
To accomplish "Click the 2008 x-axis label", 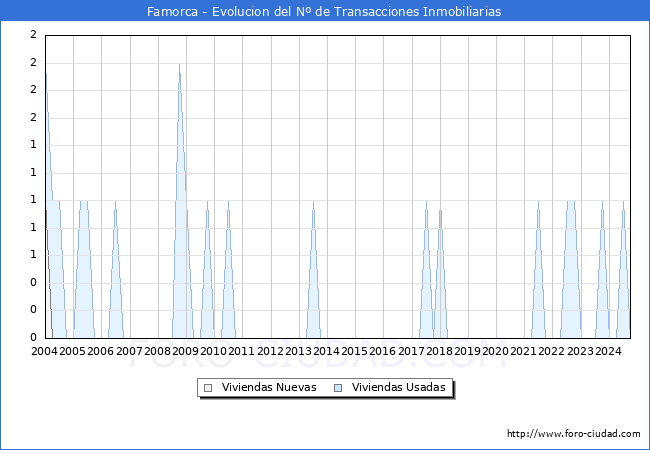I will [158, 351].
